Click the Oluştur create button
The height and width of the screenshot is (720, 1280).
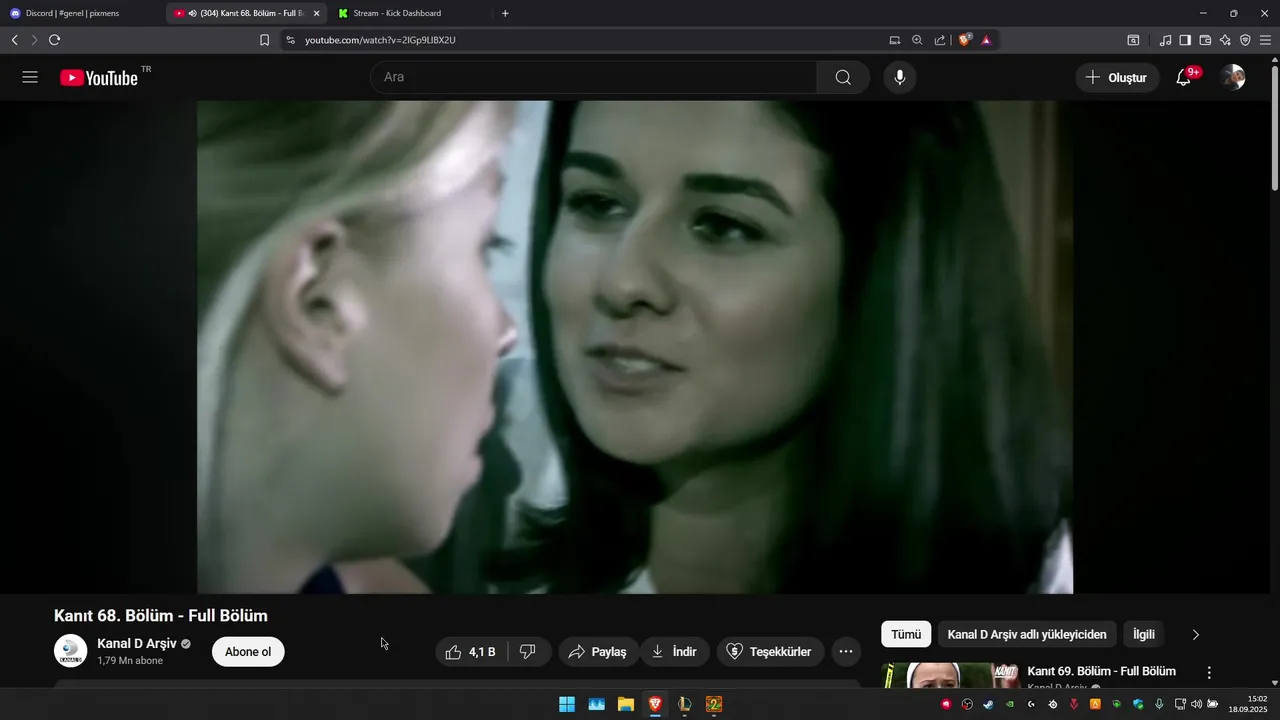point(1117,77)
